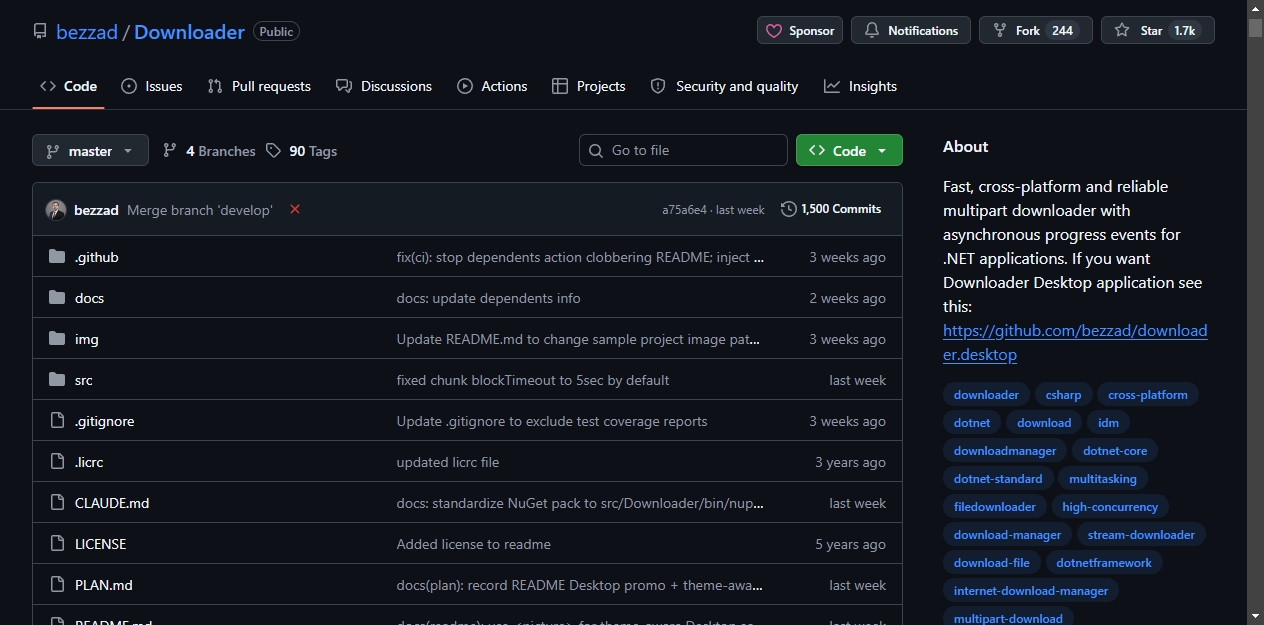Click the repository icon beside bezzad

[40, 31]
